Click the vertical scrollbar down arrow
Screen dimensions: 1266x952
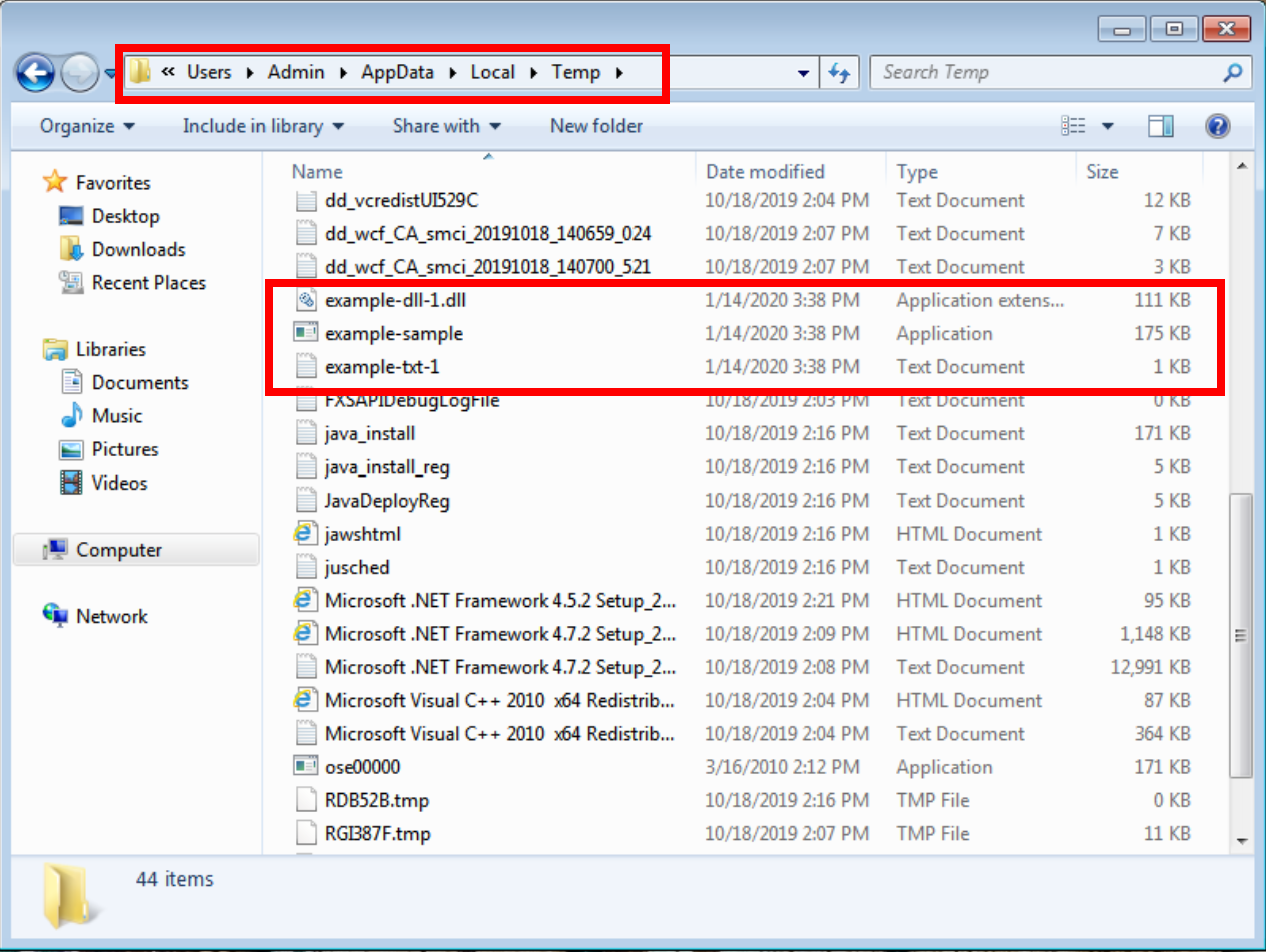click(1243, 840)
